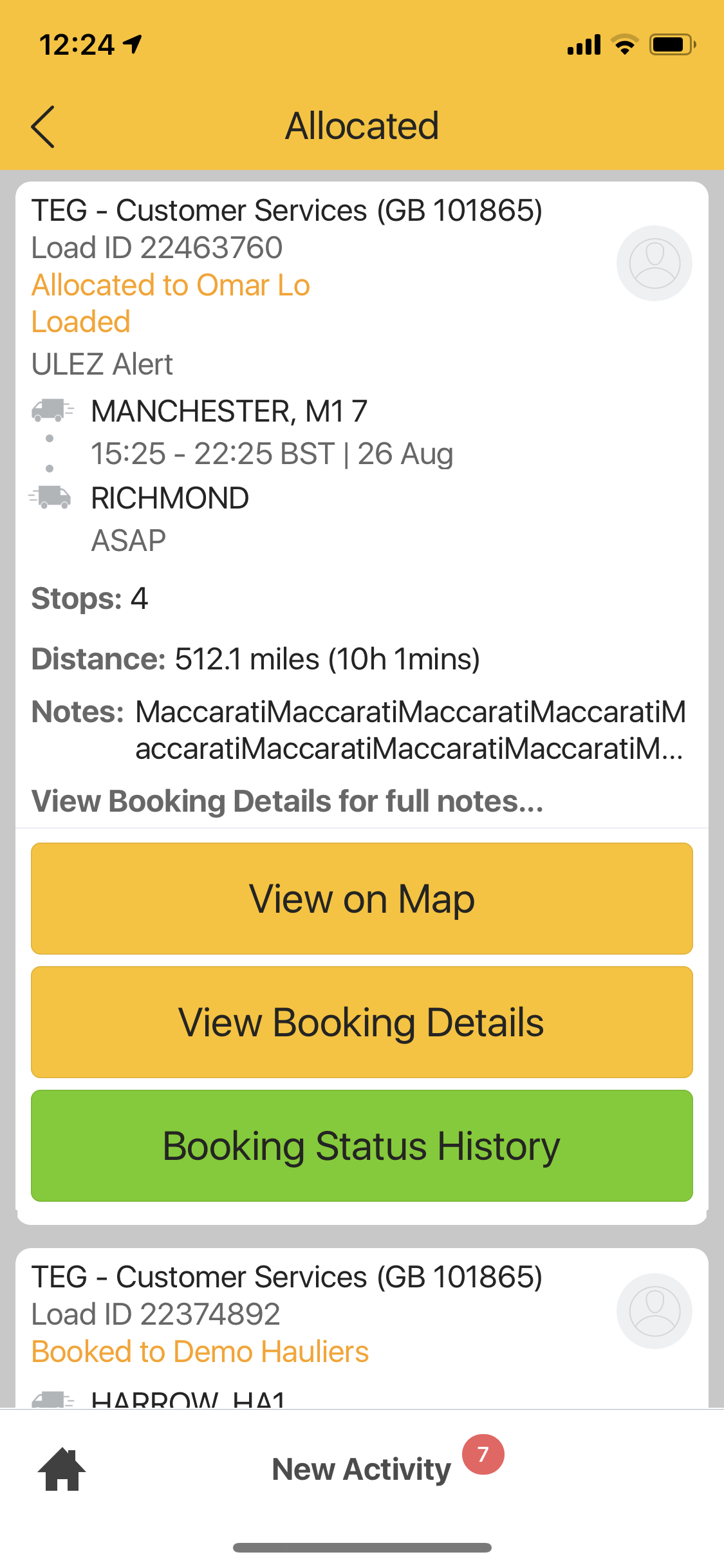
Task: Tap 'View Booking Details for full notes' text
Action: (287, 801)
